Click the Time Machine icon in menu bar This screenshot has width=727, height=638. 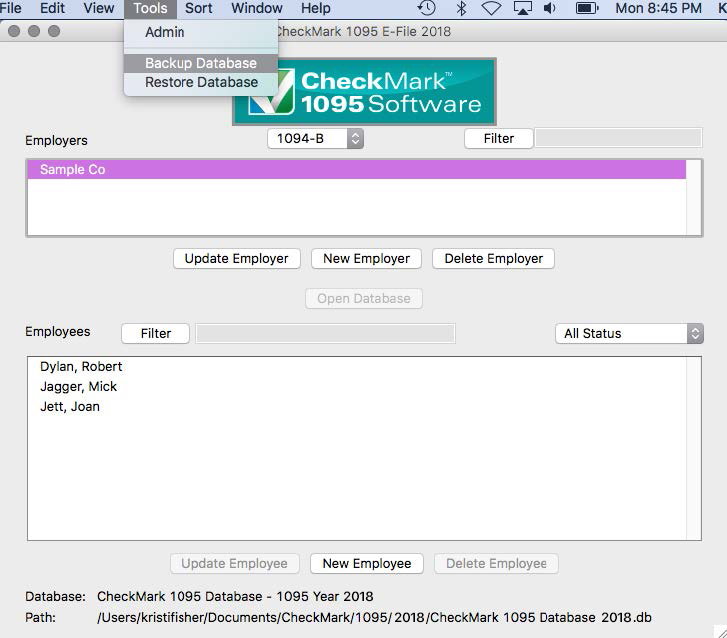coord(427,9)
